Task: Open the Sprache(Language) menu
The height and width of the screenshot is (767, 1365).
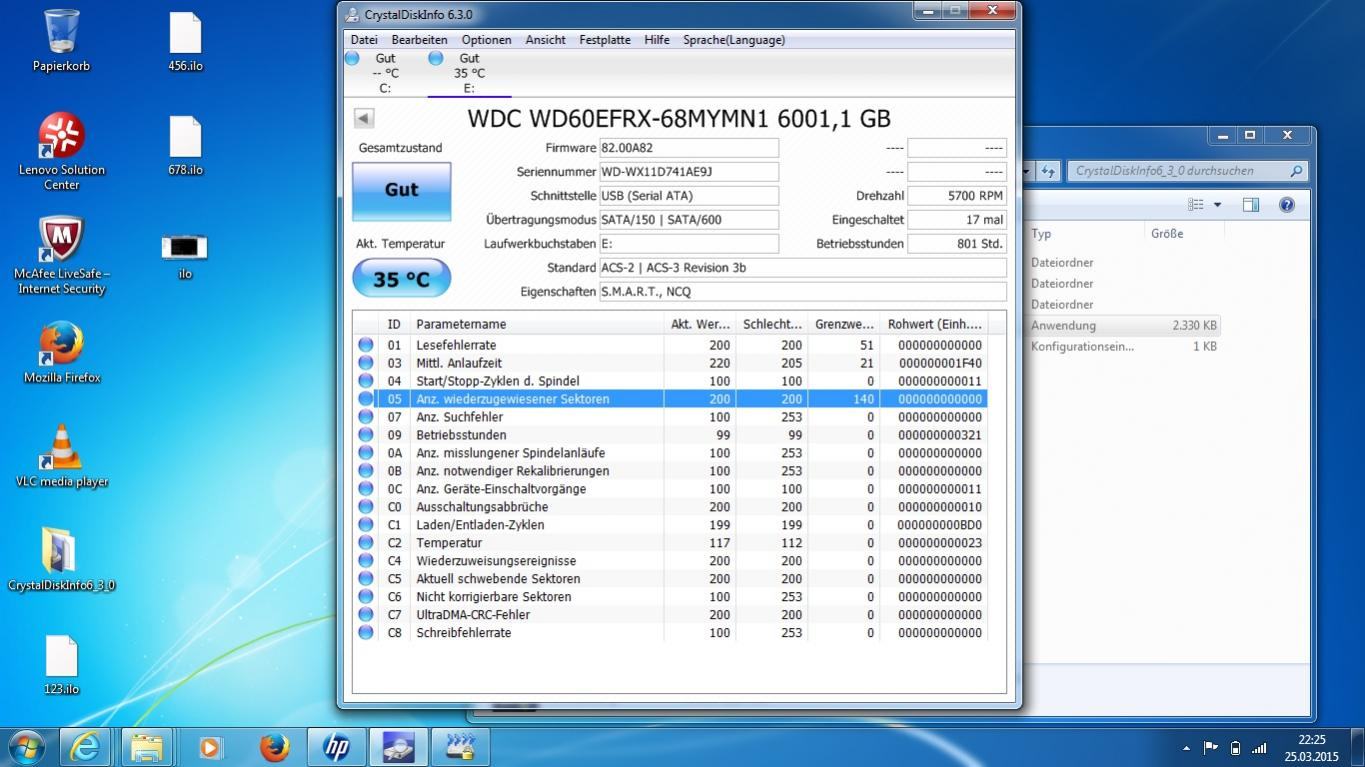Action: [x=734, y=40]
